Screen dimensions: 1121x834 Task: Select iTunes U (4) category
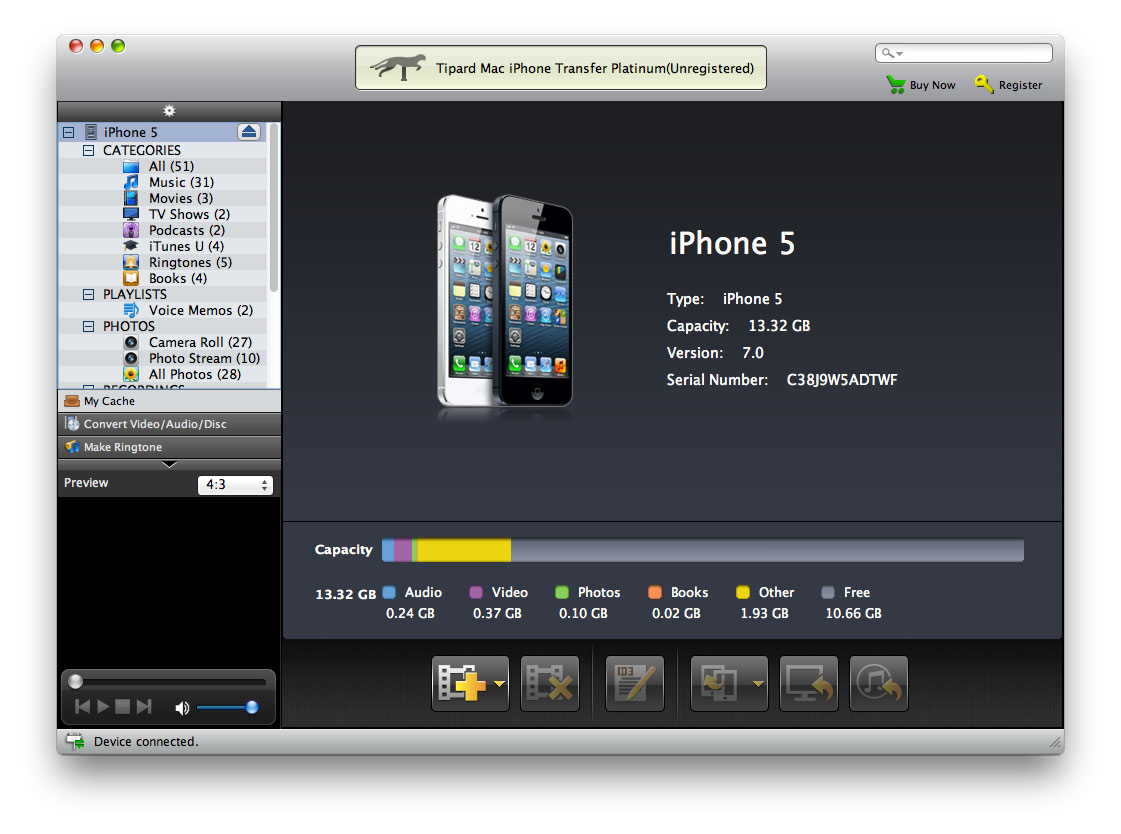(x=186, y=247)
